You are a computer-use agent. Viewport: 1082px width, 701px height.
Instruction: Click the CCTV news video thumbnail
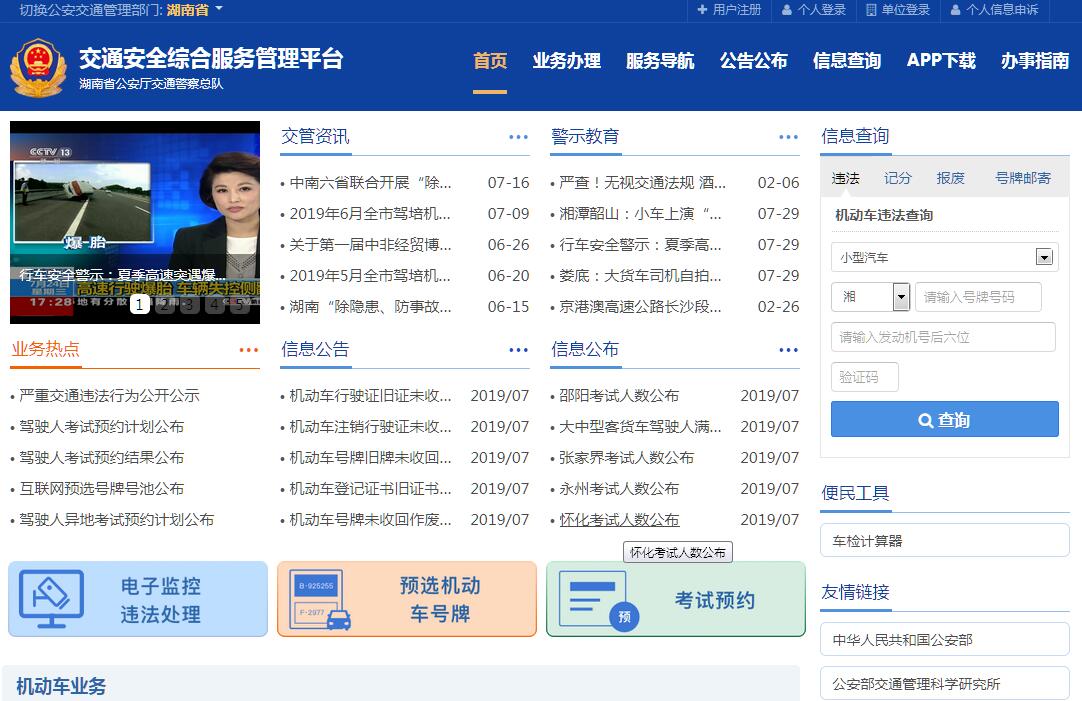pos(134,210)
